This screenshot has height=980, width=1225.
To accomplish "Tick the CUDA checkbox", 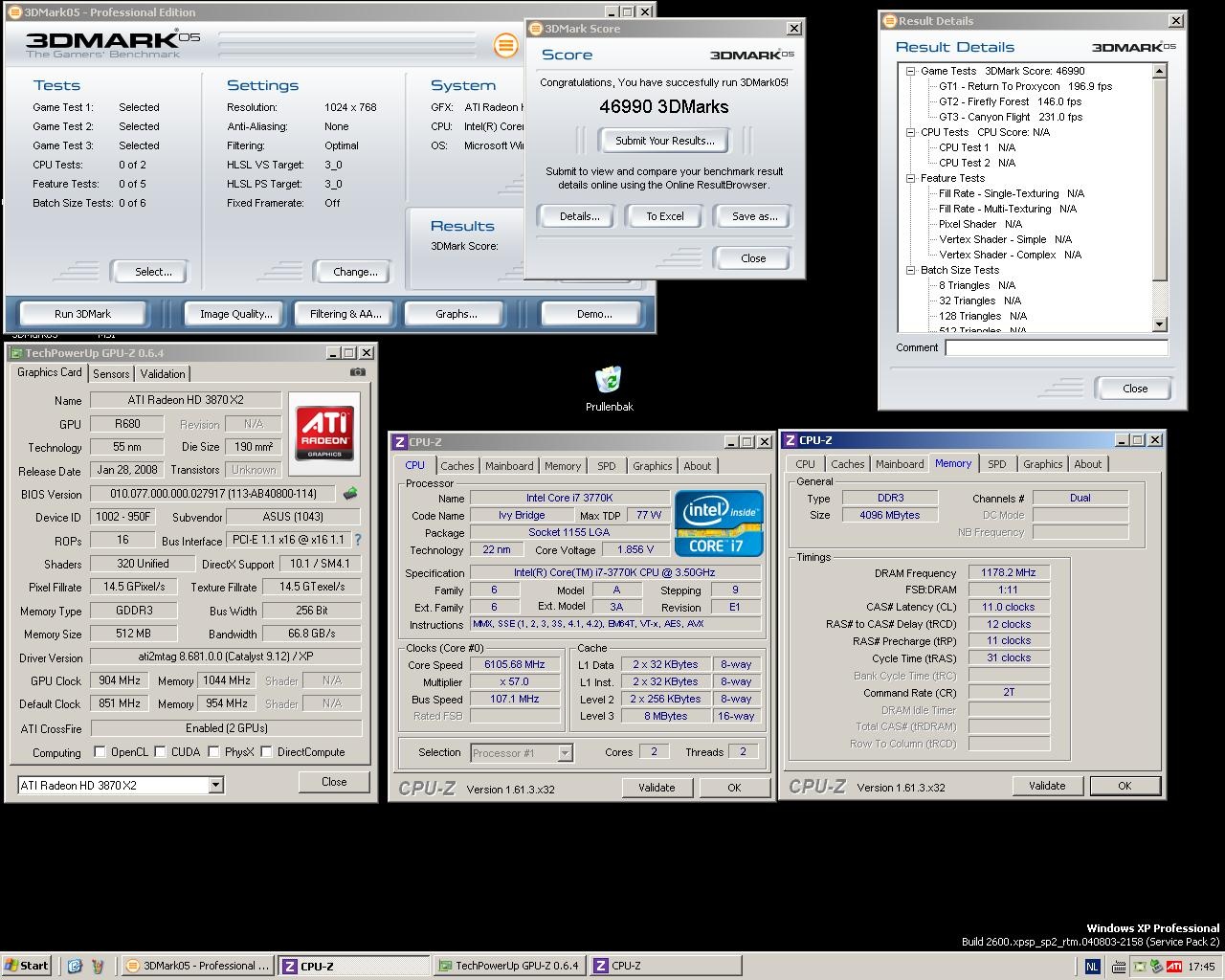I will coord(161,752).
